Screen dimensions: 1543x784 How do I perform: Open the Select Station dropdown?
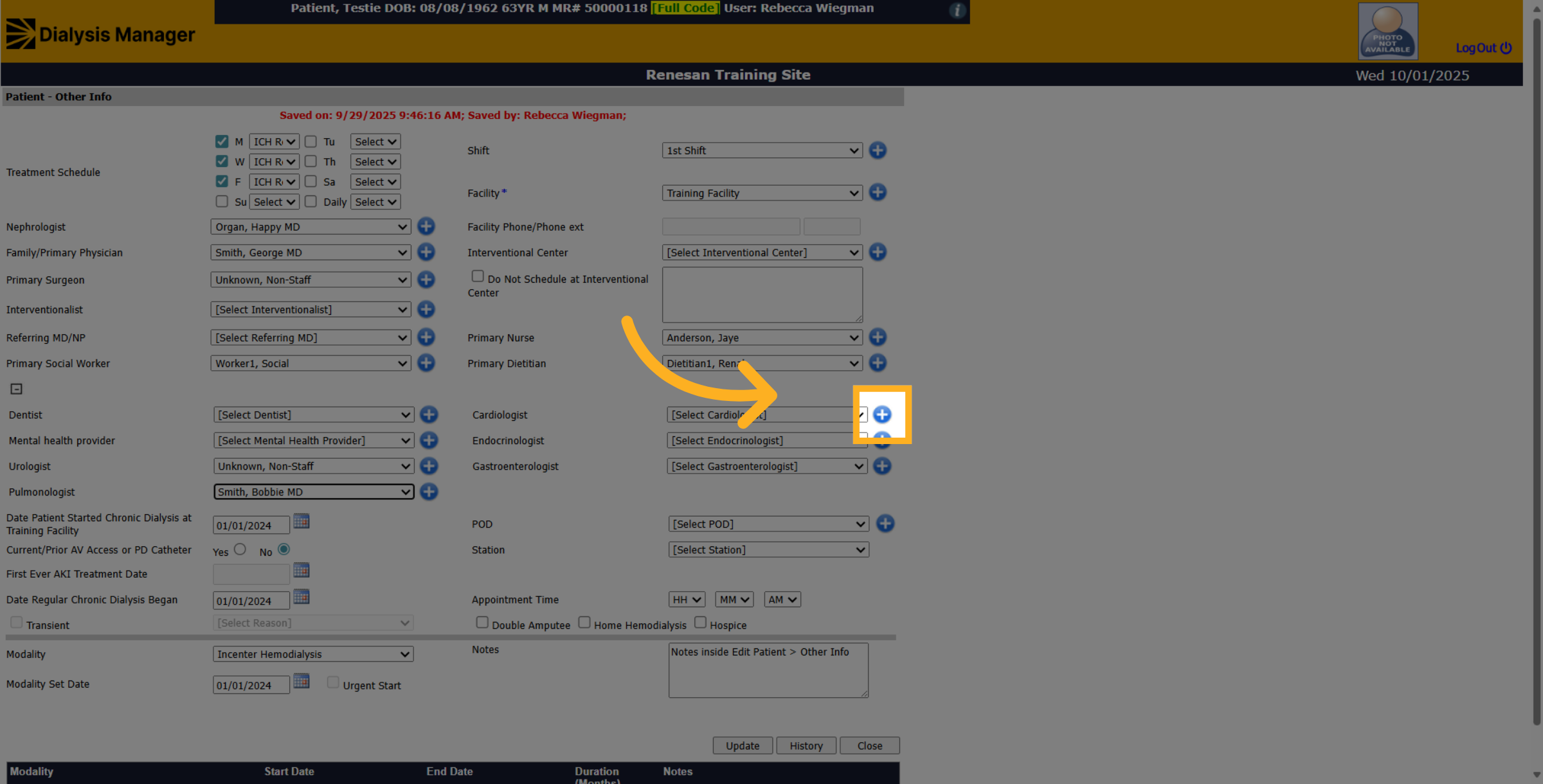click(769, 550)
